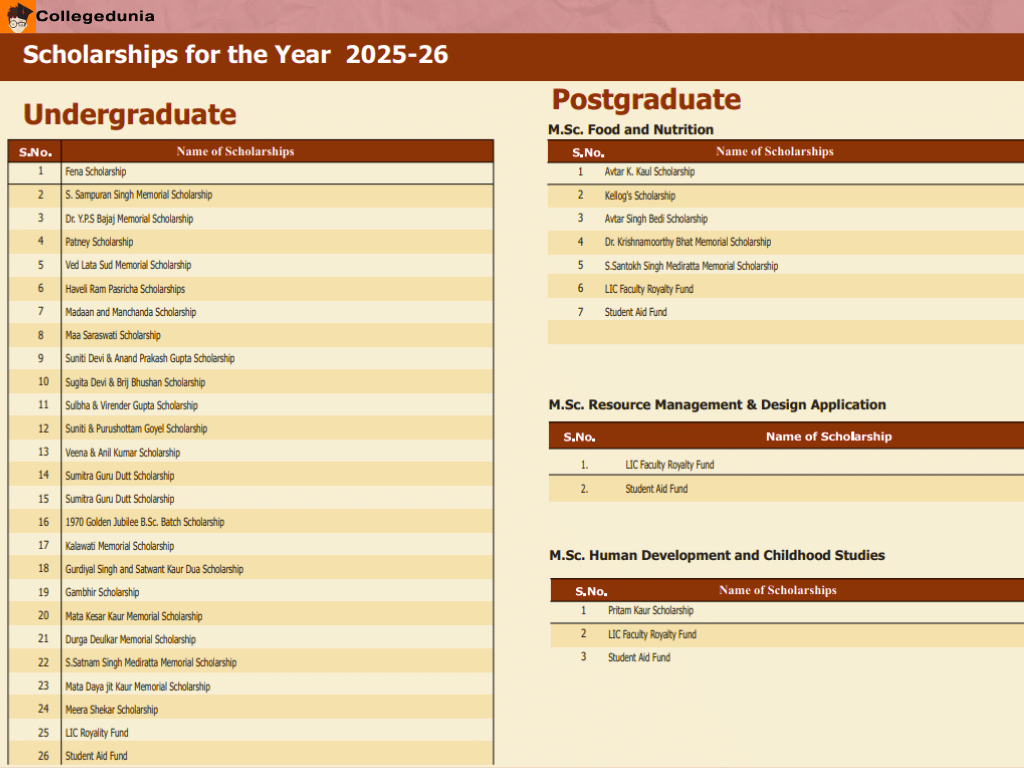Click the Postgraduate section heading
This screenshot has width=1024, height=768.
(x=646, y=100)
